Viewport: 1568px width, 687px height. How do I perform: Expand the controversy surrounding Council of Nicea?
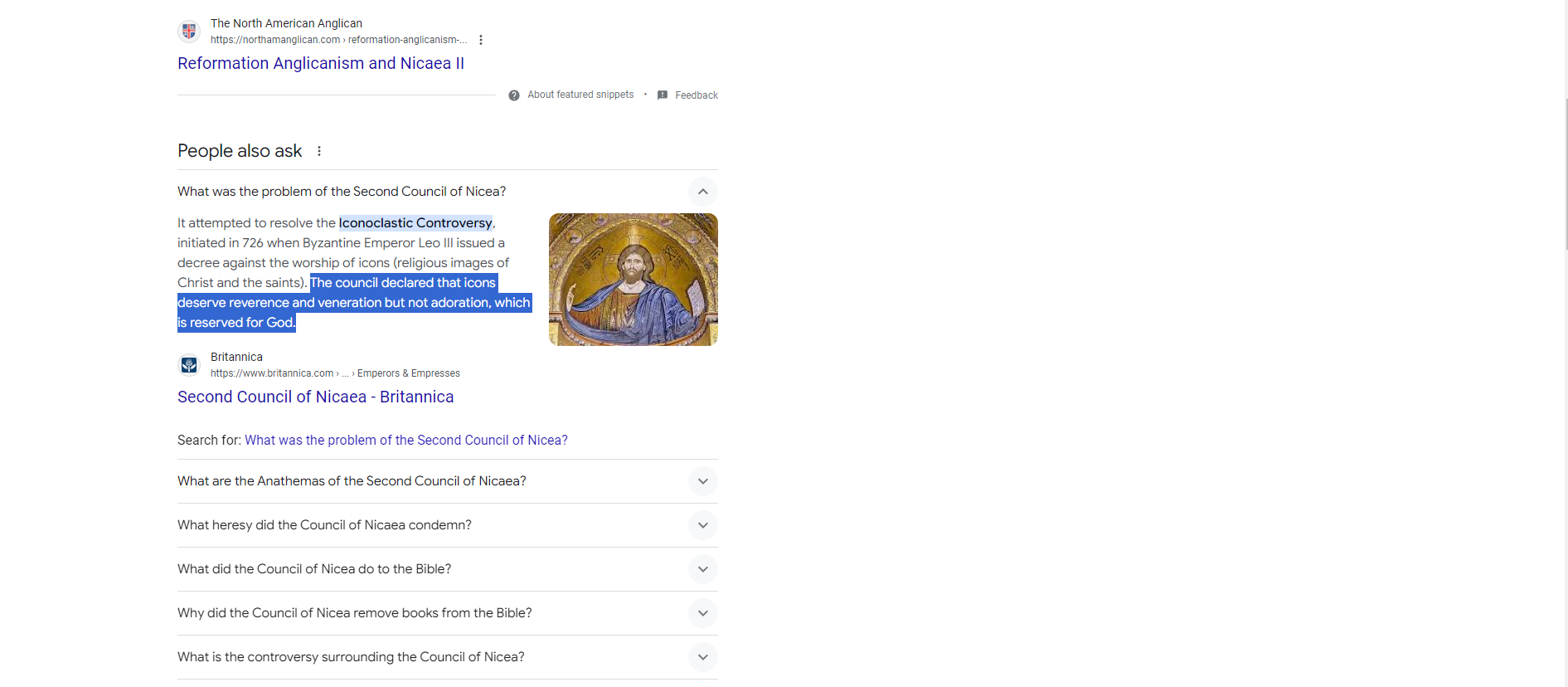[702, 657]
